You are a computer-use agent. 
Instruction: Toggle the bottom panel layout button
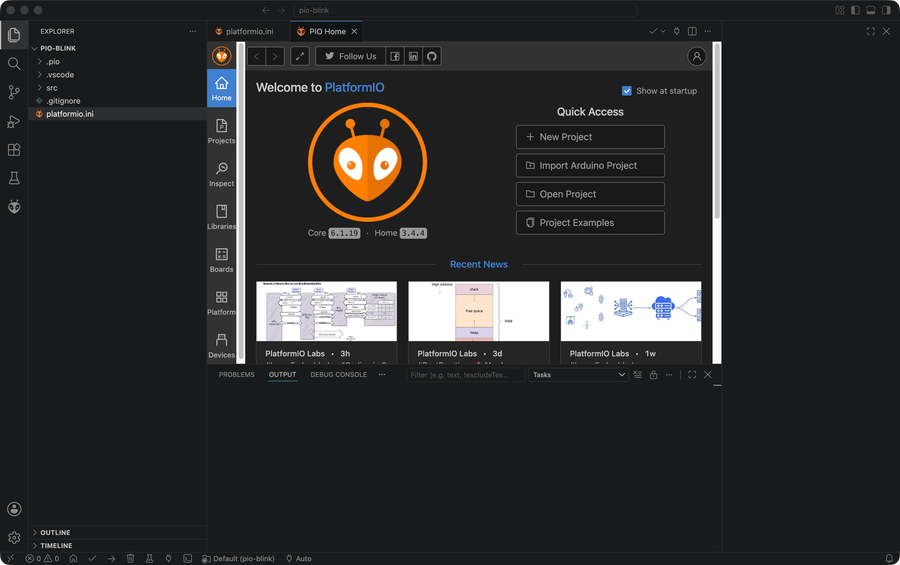[x=871, y=10]
